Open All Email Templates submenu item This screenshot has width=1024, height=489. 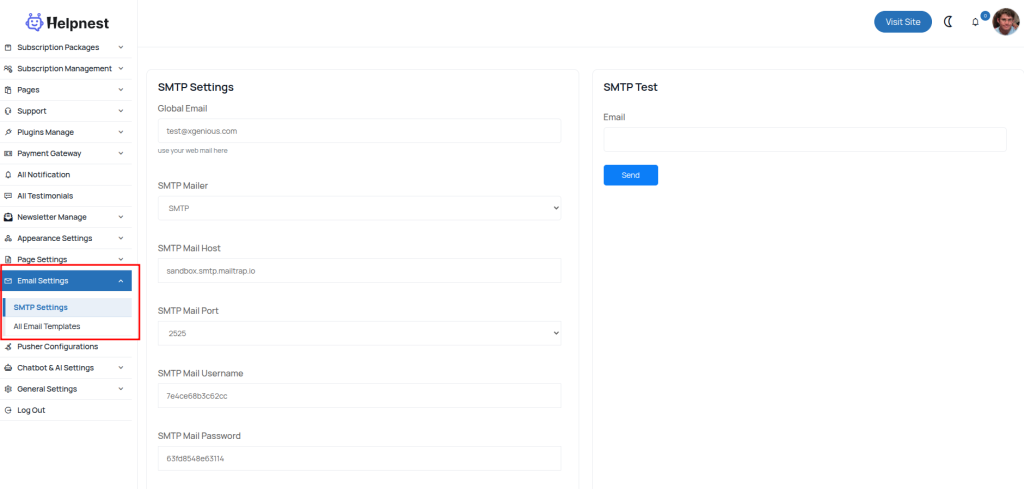coord(47,326)
